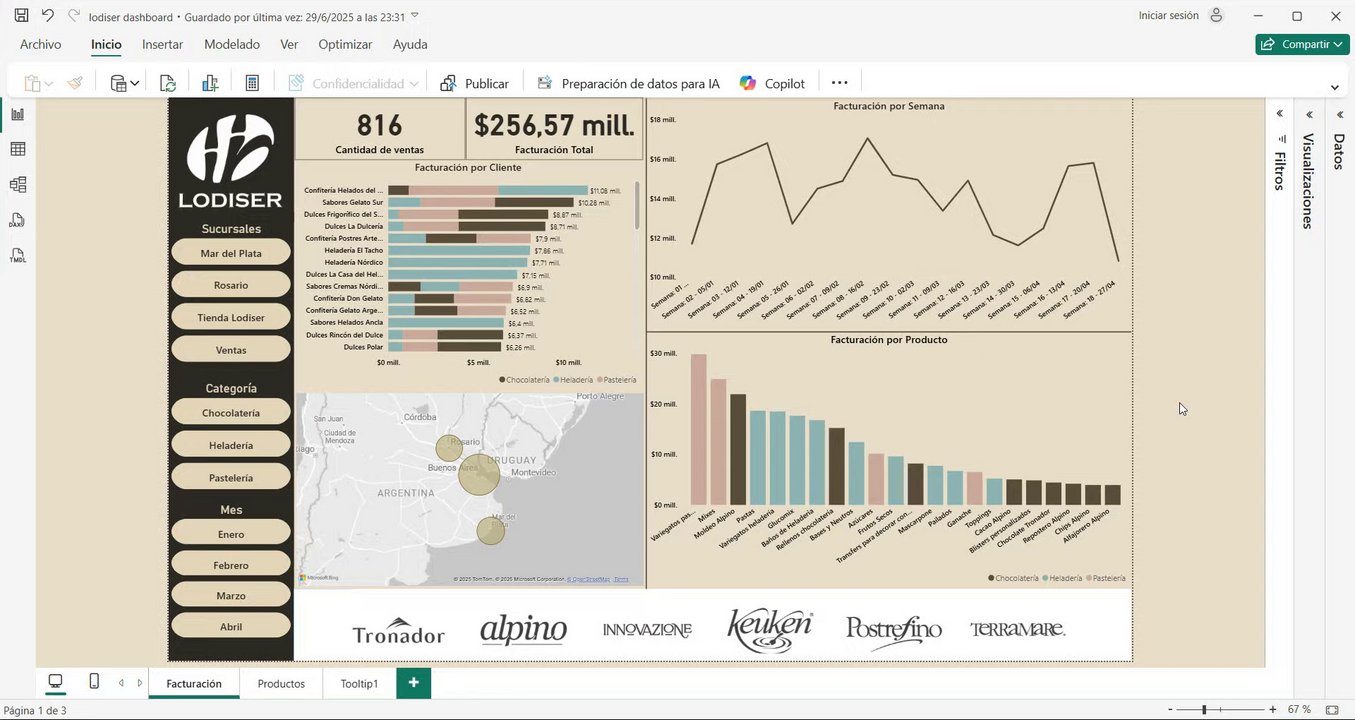Open DAX query view in sidebar

click(17, 220)
